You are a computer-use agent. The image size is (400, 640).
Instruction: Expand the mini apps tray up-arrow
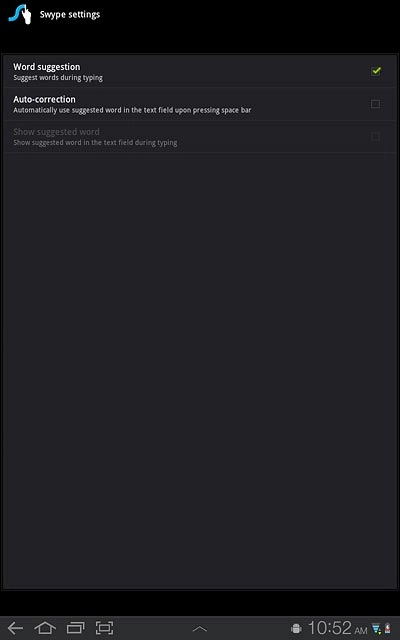pos(200,629)
